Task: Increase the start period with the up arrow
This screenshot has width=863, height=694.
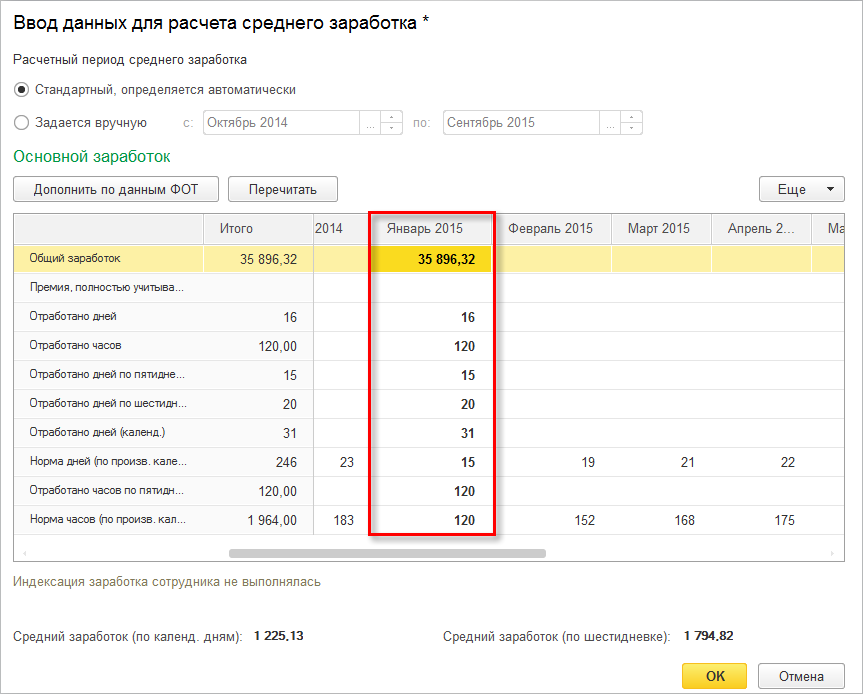Action: tap(391, 117)
